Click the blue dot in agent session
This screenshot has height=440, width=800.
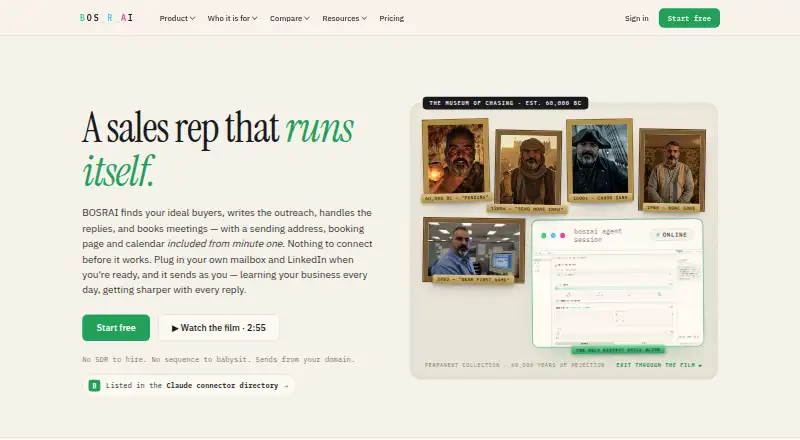553,235
